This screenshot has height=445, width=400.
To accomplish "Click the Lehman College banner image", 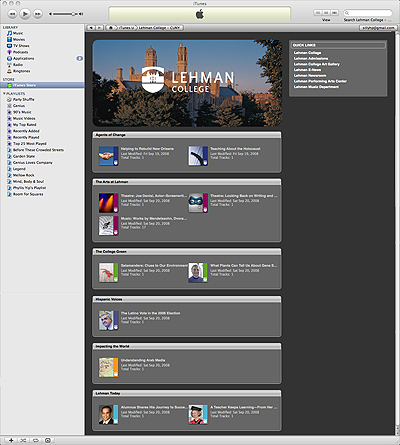I will tap(187, 83).
